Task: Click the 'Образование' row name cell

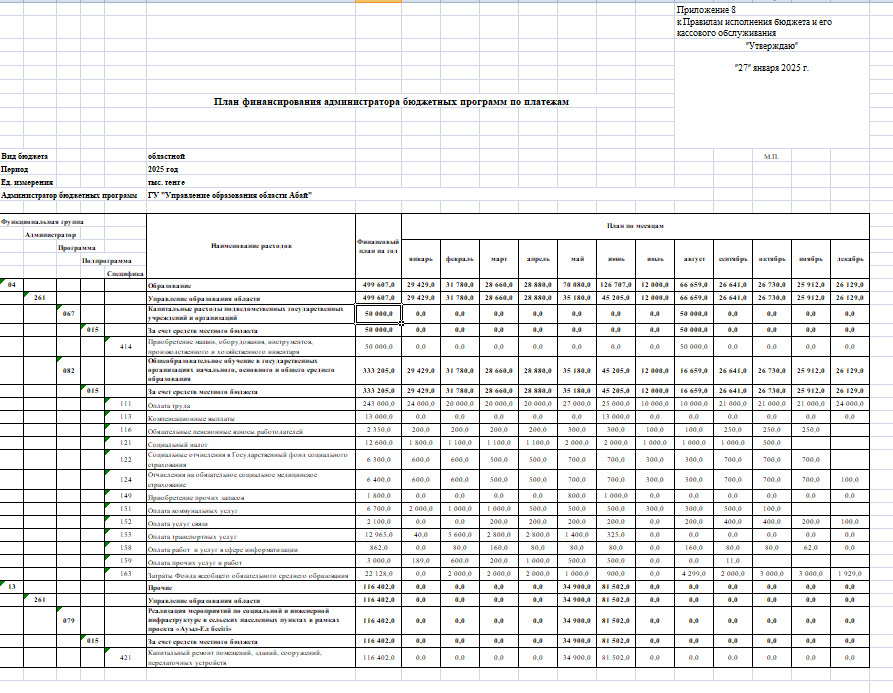Action: 171,285
